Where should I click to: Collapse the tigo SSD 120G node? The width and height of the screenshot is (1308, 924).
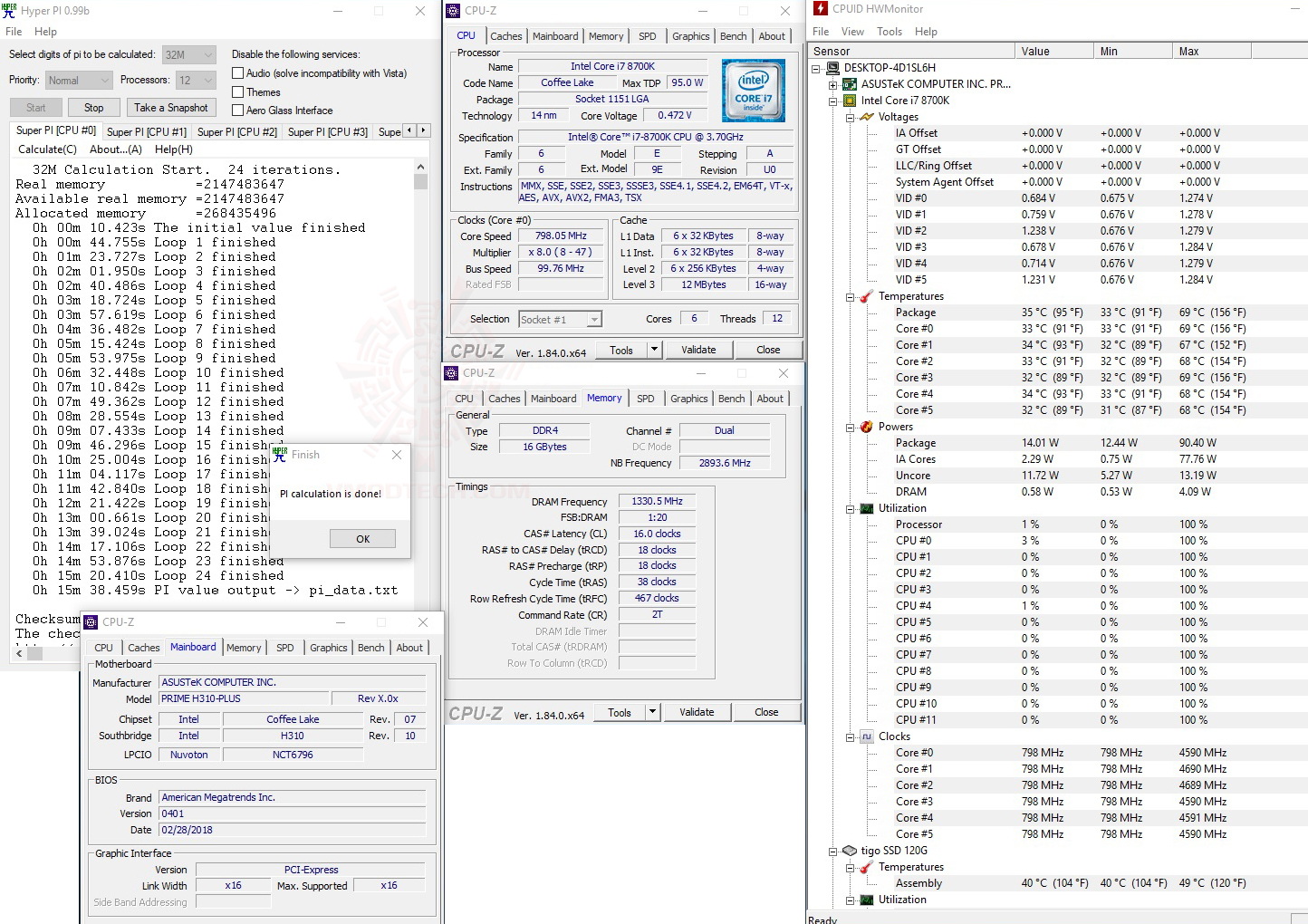click(833, 851)
